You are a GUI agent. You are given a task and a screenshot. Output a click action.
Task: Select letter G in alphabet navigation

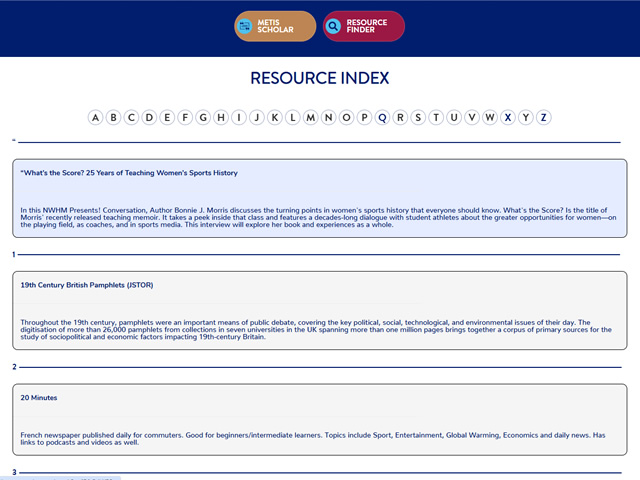tap(204, 118)
